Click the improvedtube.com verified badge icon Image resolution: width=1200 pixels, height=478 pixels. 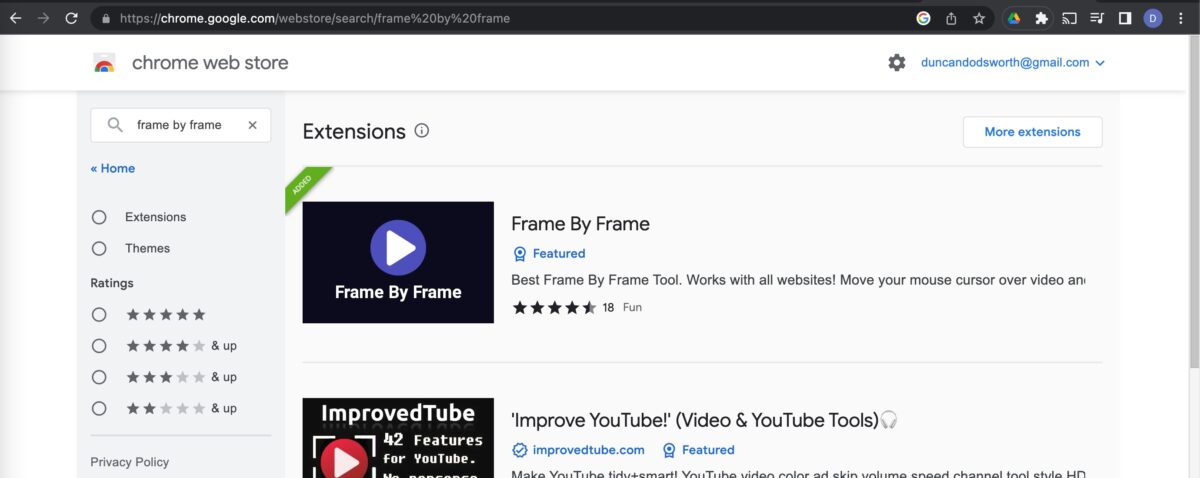[x=519, y=450]
